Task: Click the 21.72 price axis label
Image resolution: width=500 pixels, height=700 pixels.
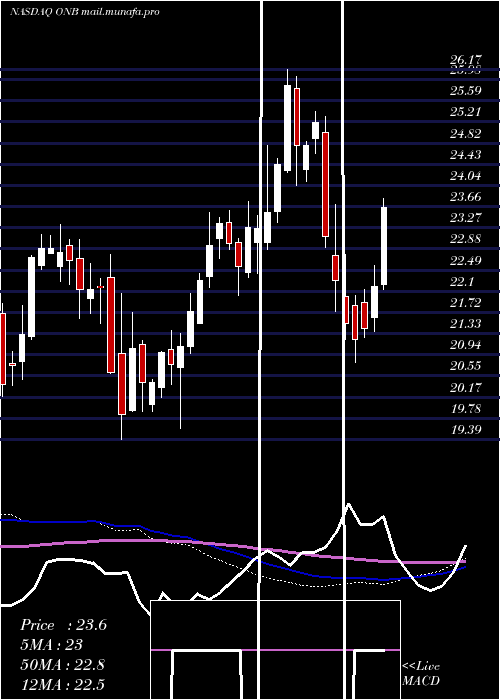Action: coord(466,303)
